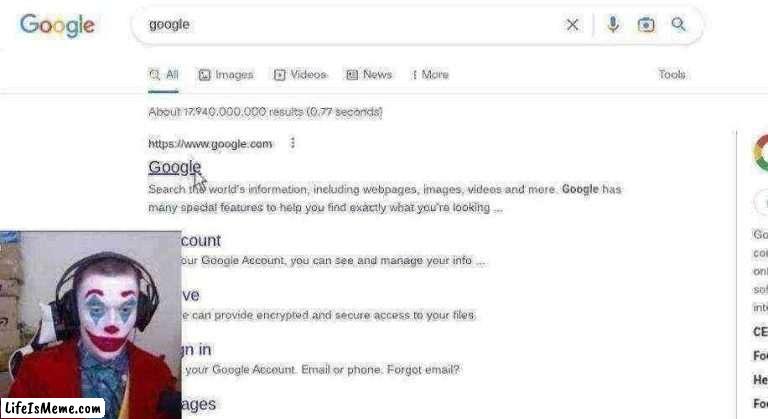Viewport: 768px width, 419px height.
Task: Clear the search box with X icon
Action: click(572, 25)
